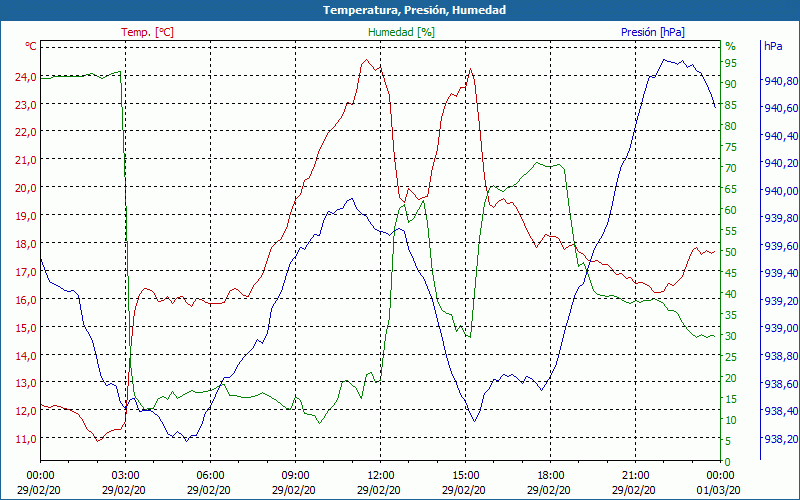
Task: Click the 90 humidity axis value
Action: point(731,84)
